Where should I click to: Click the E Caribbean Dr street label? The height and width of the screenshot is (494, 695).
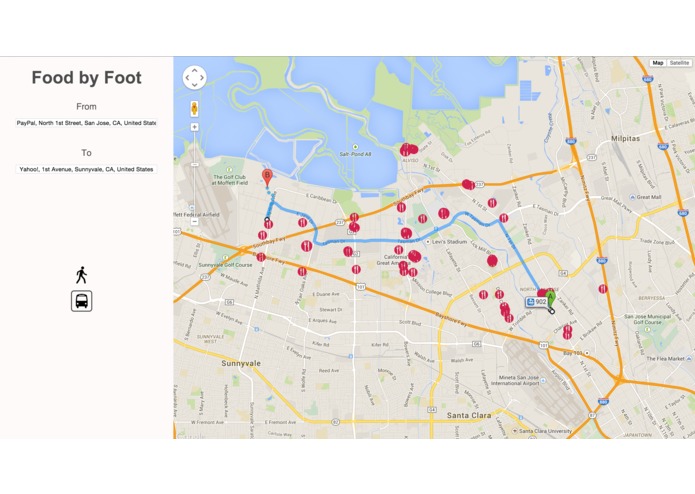coord(321,198)
